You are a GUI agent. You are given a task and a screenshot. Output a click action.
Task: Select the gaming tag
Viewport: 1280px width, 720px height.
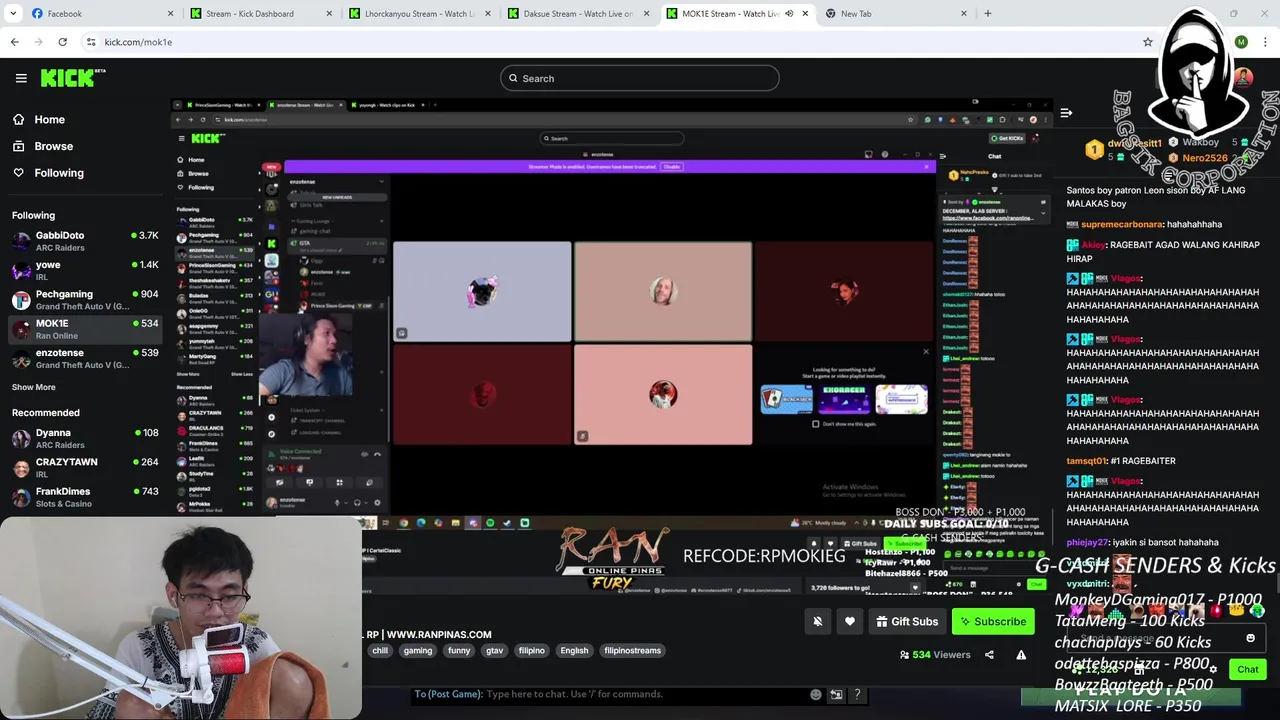point(418,651)
